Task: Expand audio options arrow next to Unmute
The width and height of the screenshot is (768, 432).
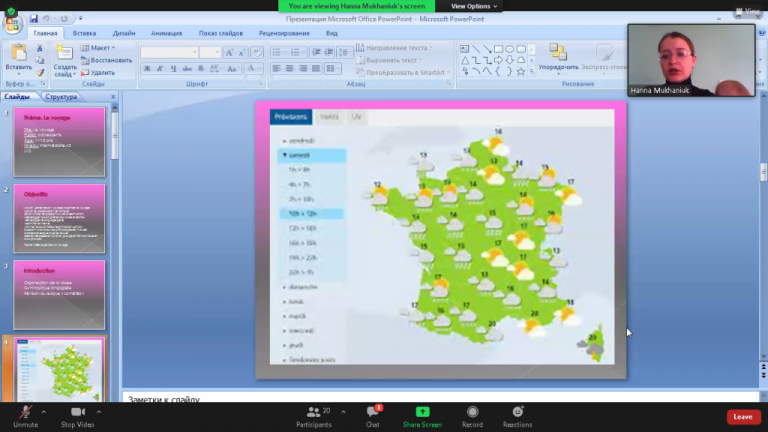Action: 44,412
